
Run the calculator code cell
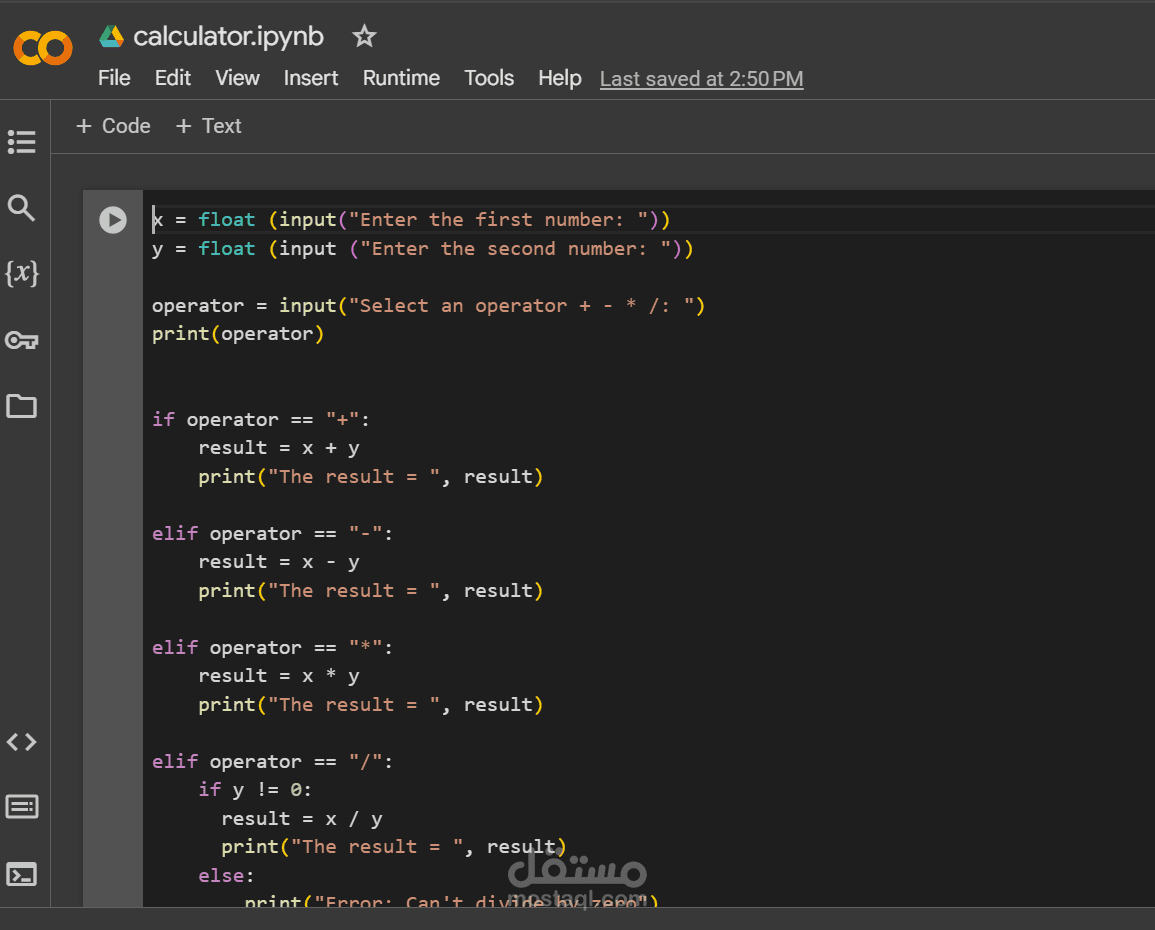[113, 219]
